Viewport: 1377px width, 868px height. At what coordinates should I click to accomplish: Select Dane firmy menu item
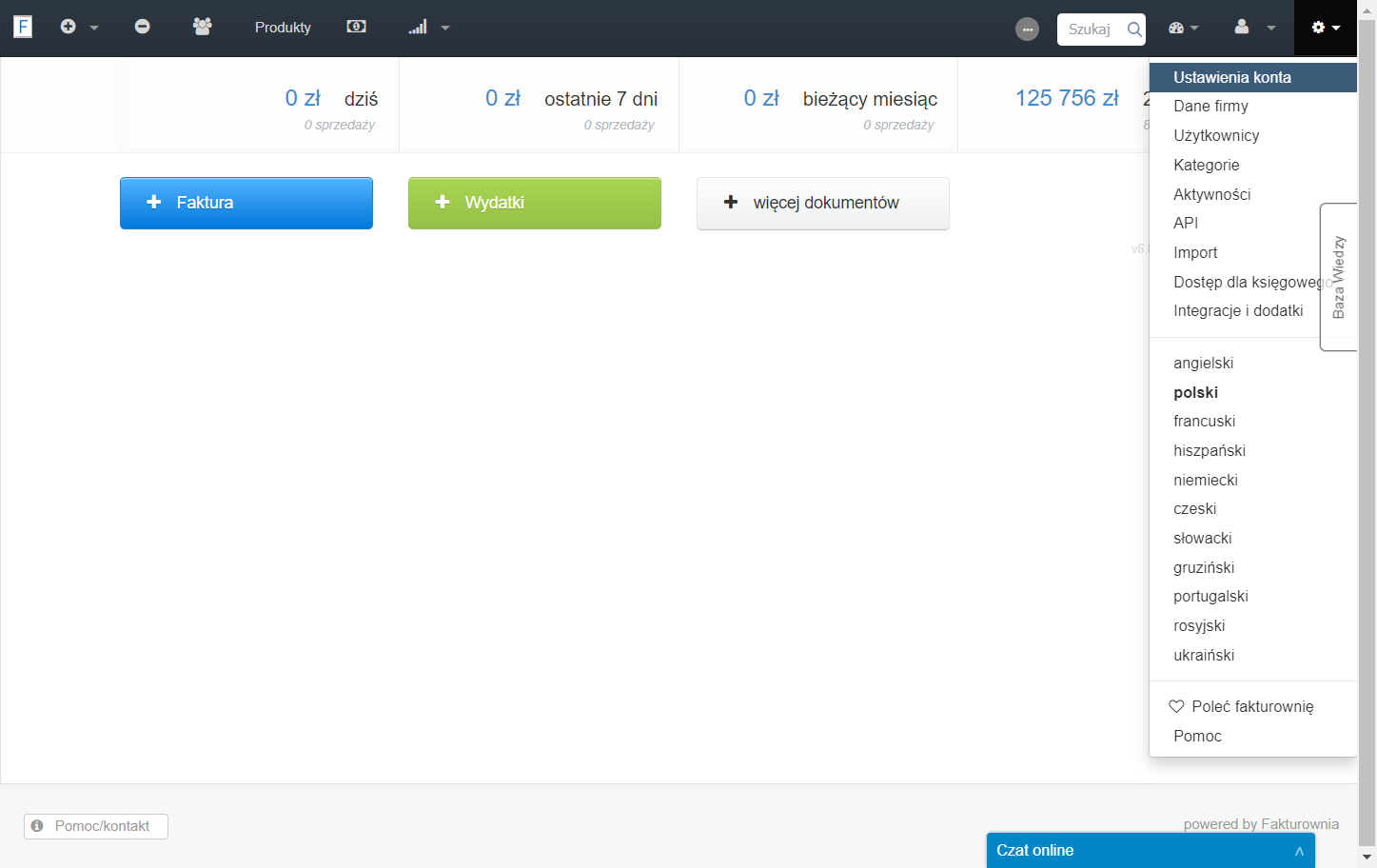(1252, 106)
